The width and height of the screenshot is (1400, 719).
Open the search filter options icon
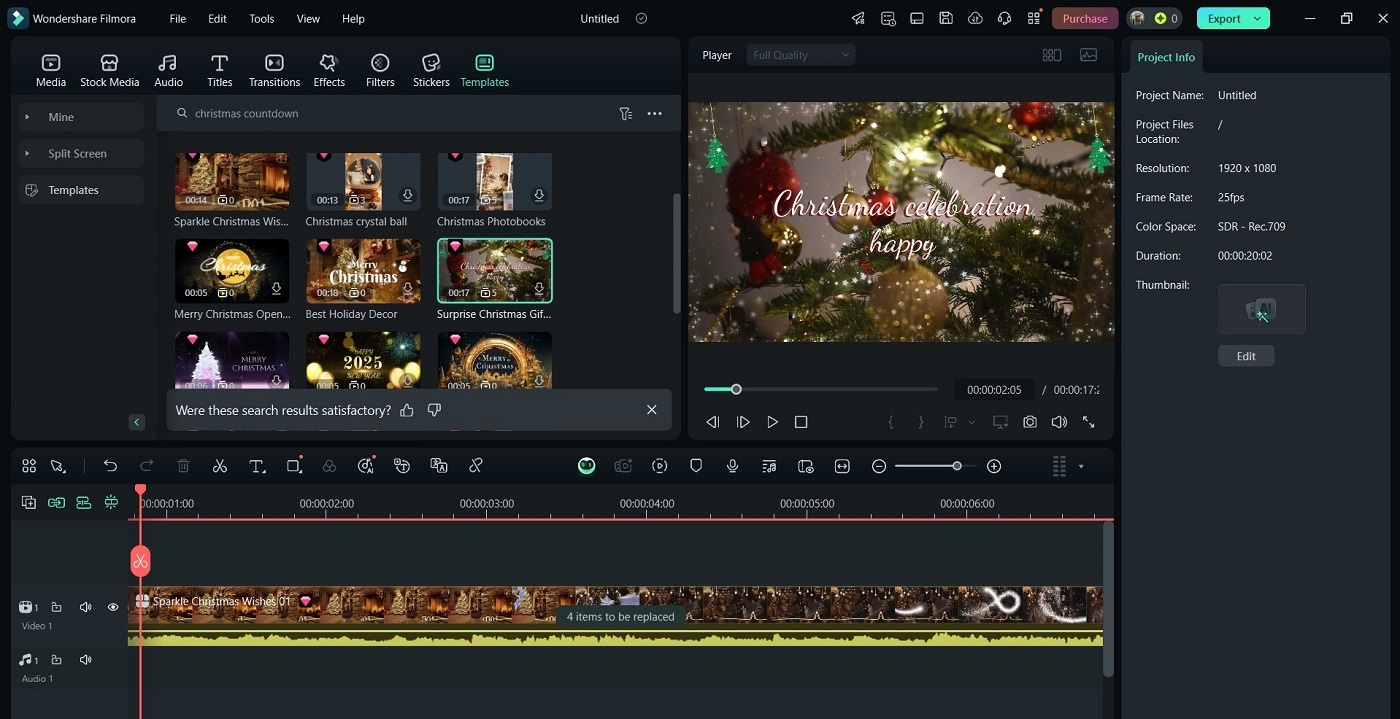[x=625, y=114]
